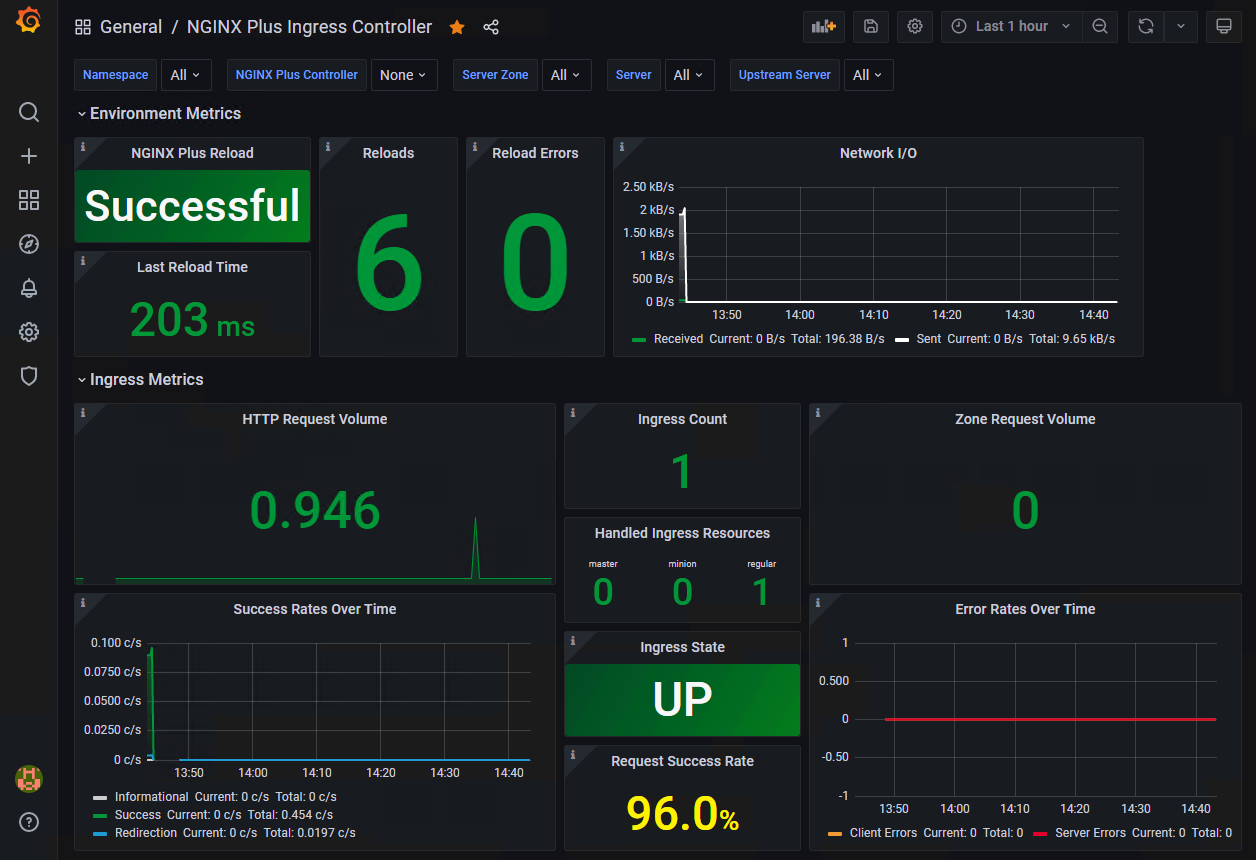The height and width of the screenshot is (860, 1256).
Task: Click NGINX Plus Ingress Controller title
Action: [x=310, y=27]
